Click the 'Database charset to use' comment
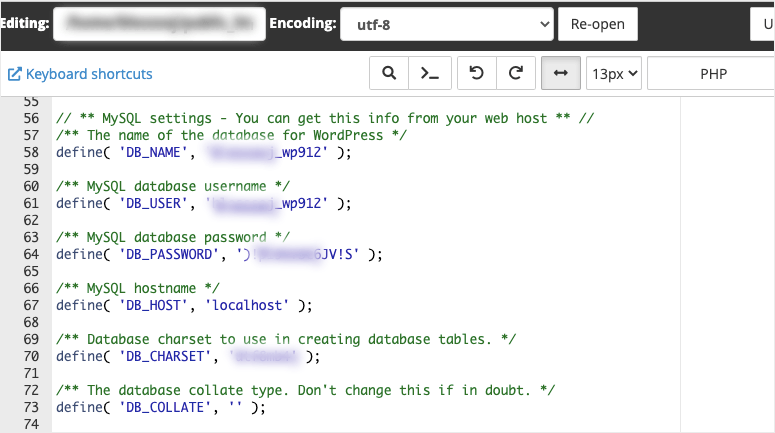775x433 pixels. [x=286, y=339]
